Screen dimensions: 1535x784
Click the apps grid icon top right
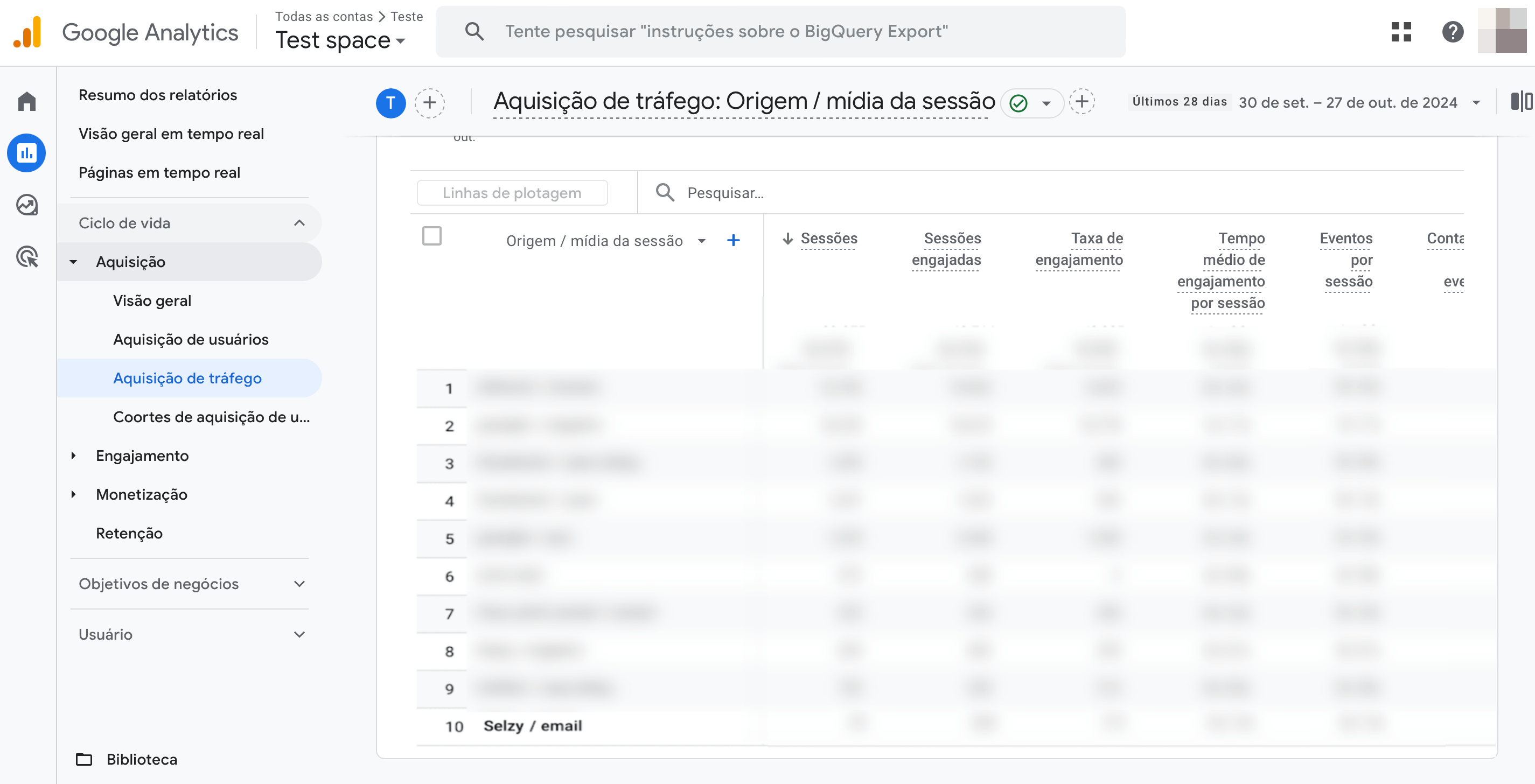(1401, 31)
